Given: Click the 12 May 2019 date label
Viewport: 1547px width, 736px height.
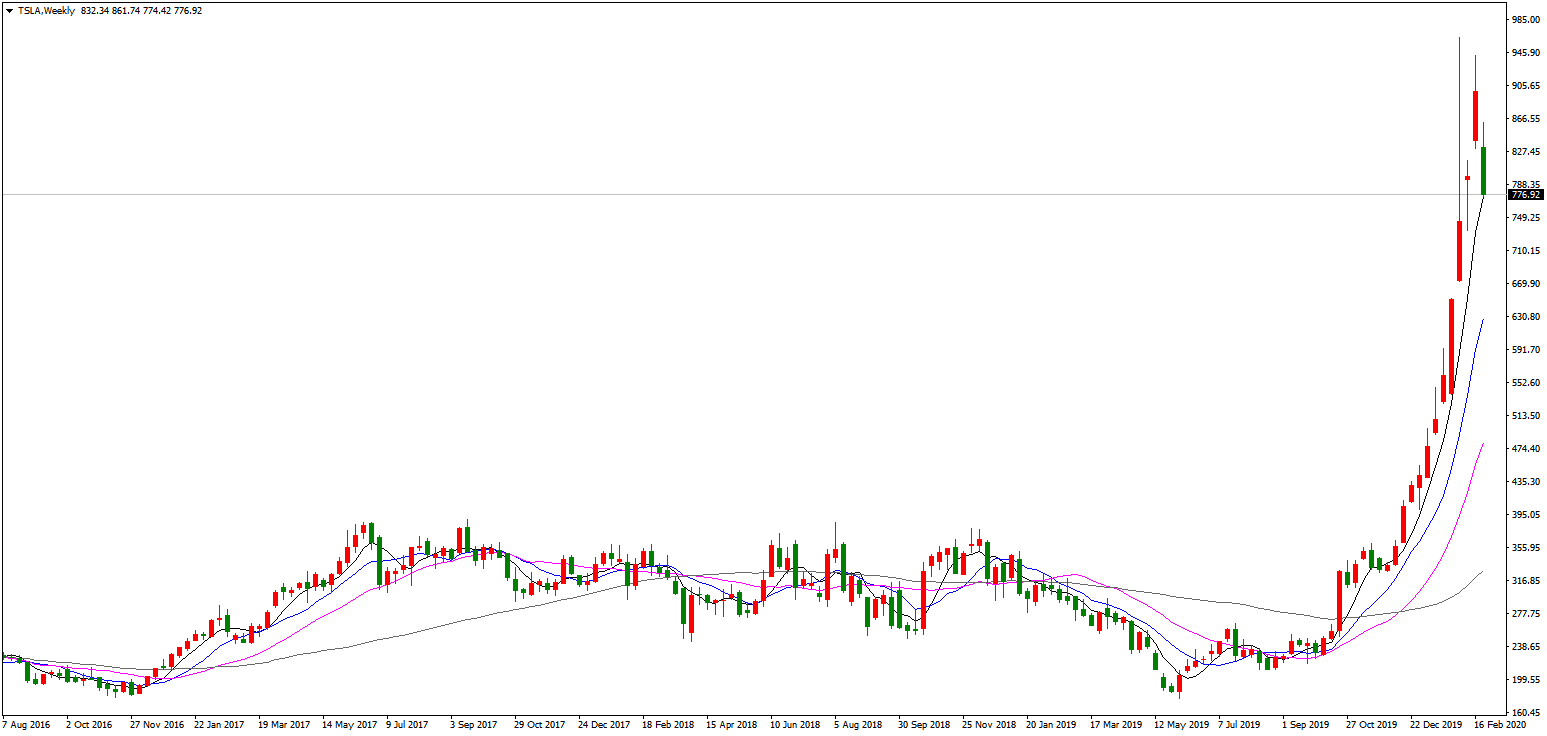Looking at the screenshot, I should tap(1180, 724).
